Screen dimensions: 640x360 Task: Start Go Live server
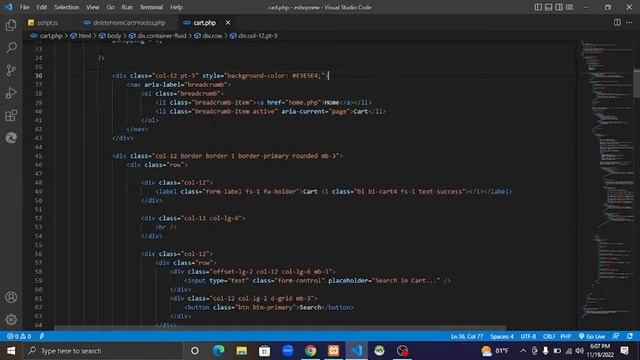coord(592,336)
